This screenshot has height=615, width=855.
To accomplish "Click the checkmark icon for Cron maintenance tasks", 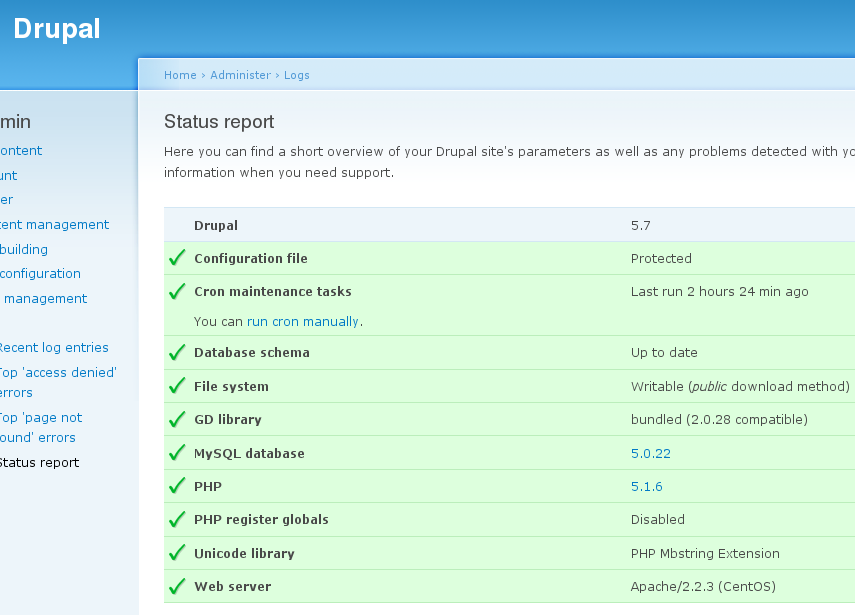I will [177, 292].
